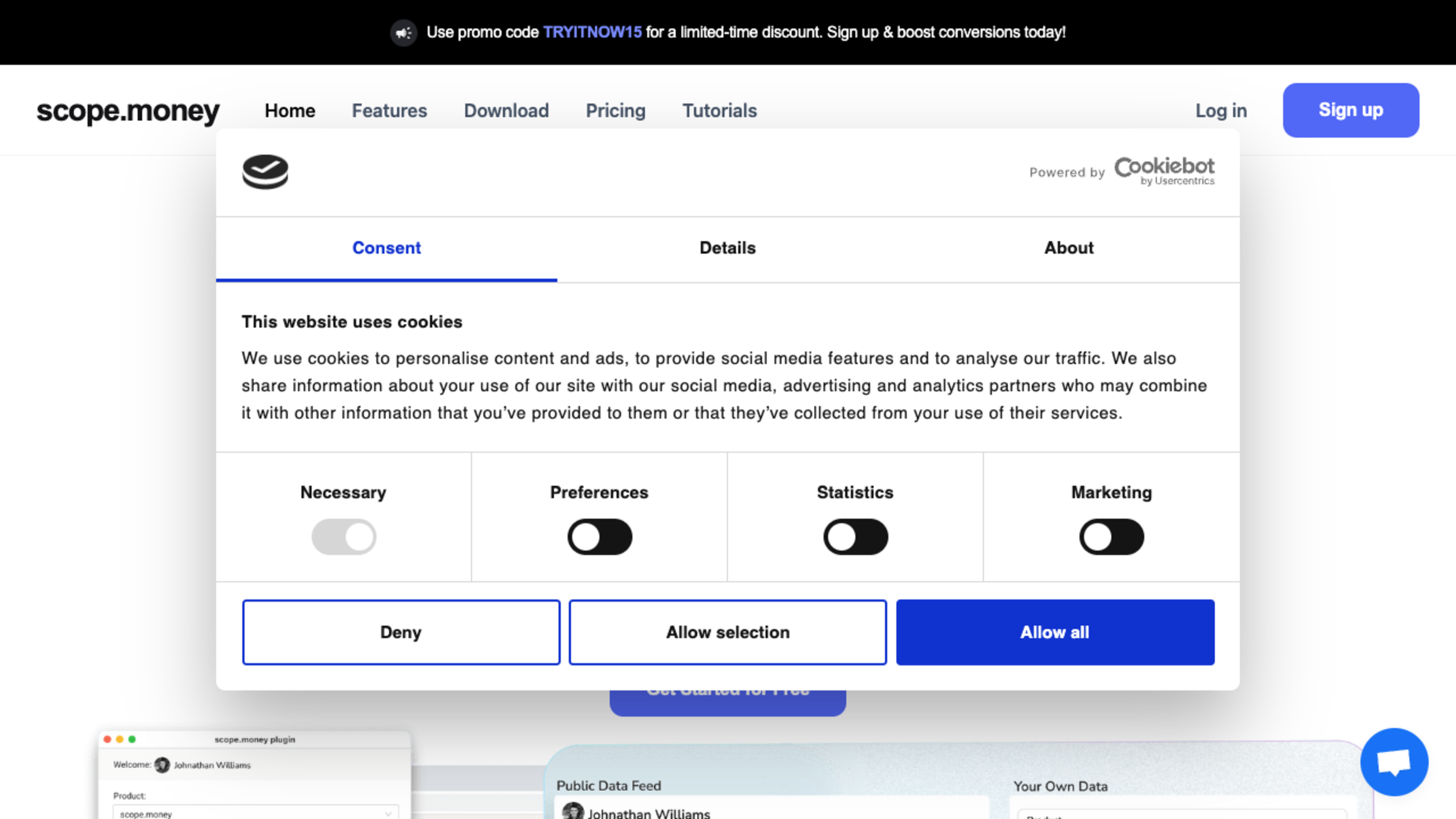Click the Allow all button

click(1055, 632)
